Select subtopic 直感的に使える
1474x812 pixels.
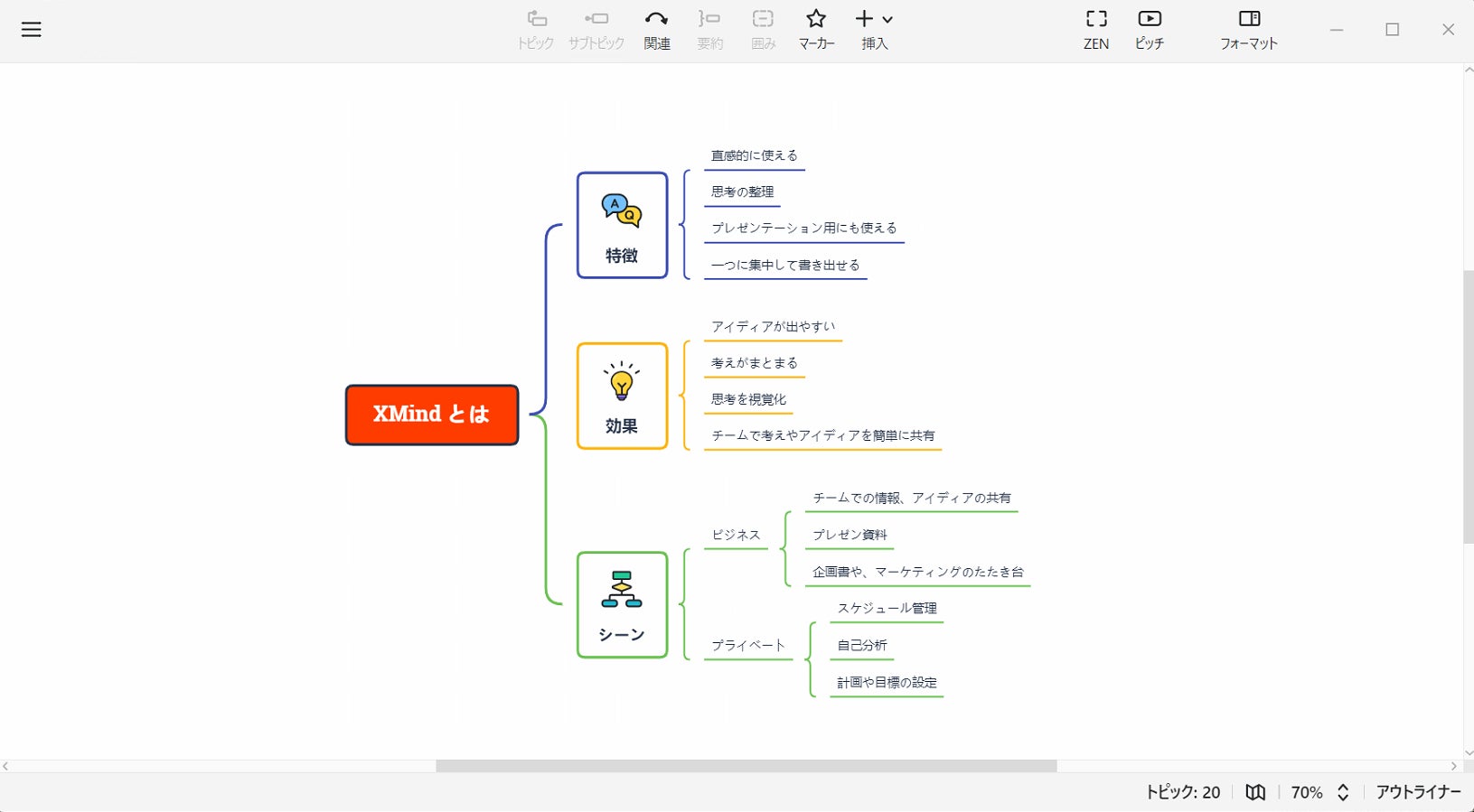click(x=755, y=156)
